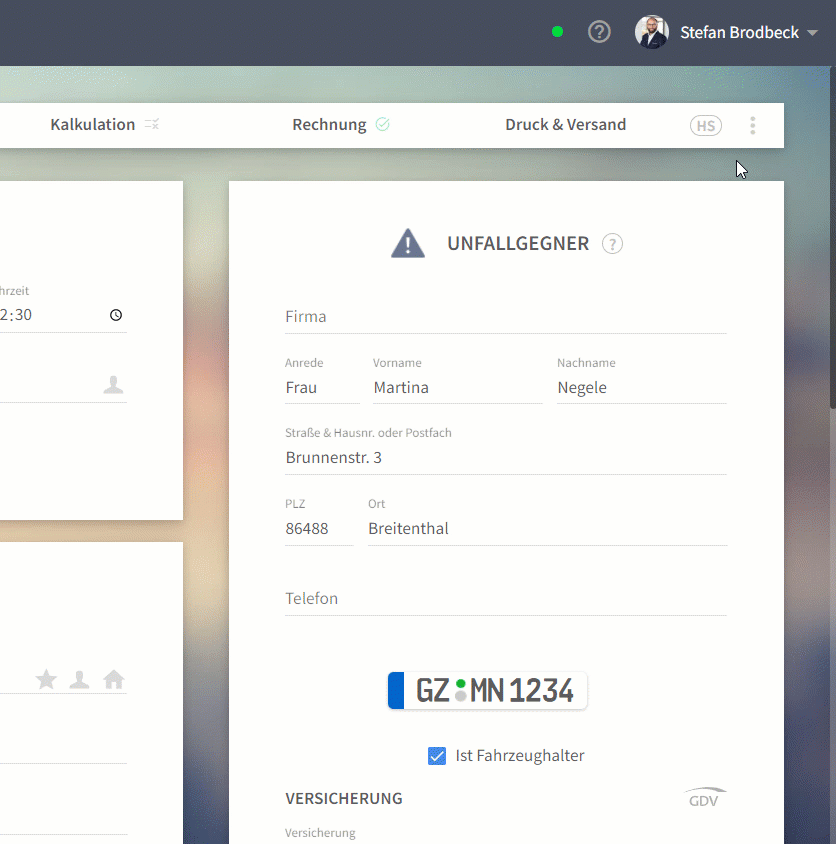Click the person icon beside the star
The width and height of the screenshot is (836, 844).
point(79,679)
